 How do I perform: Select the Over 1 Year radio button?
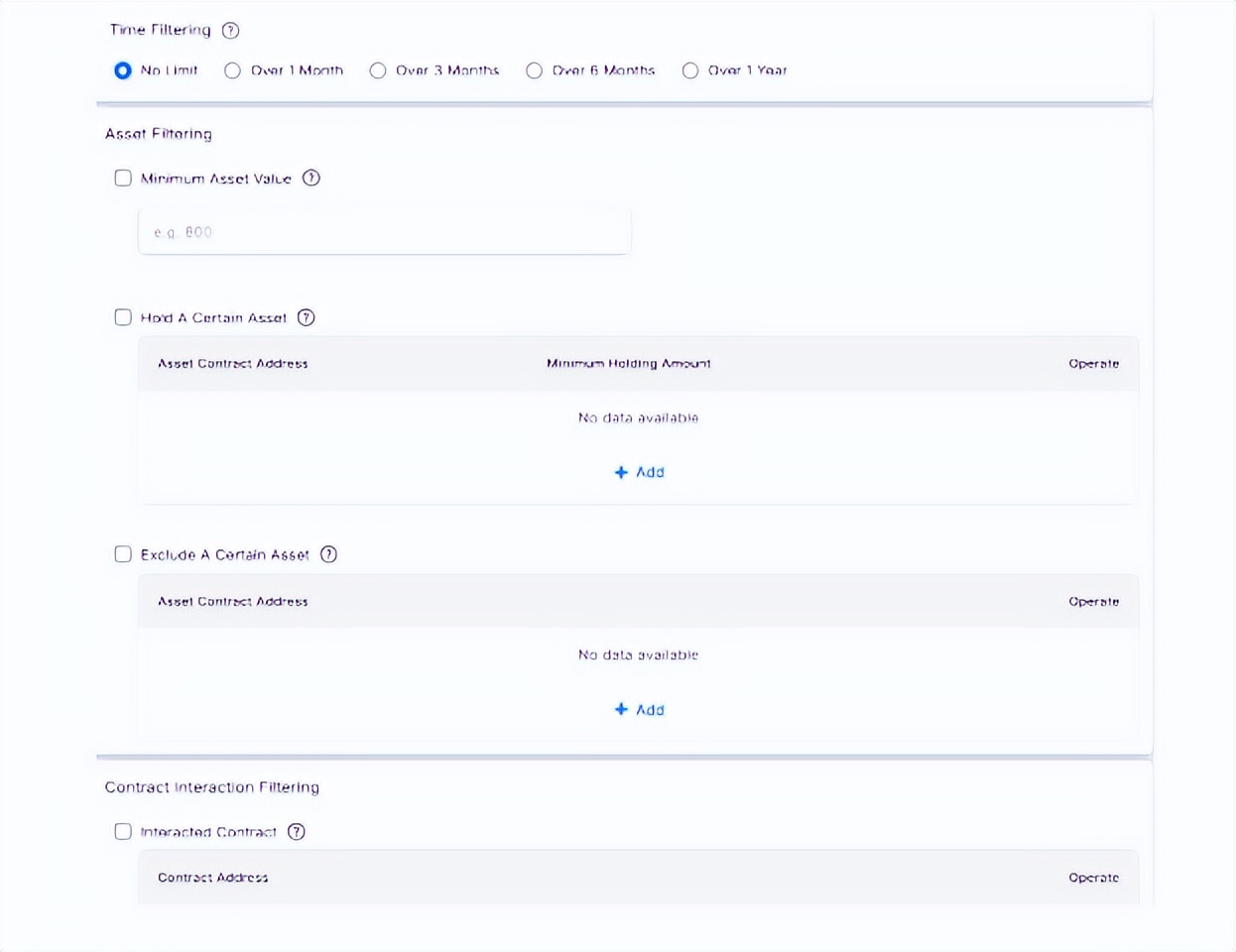point(690,70)
